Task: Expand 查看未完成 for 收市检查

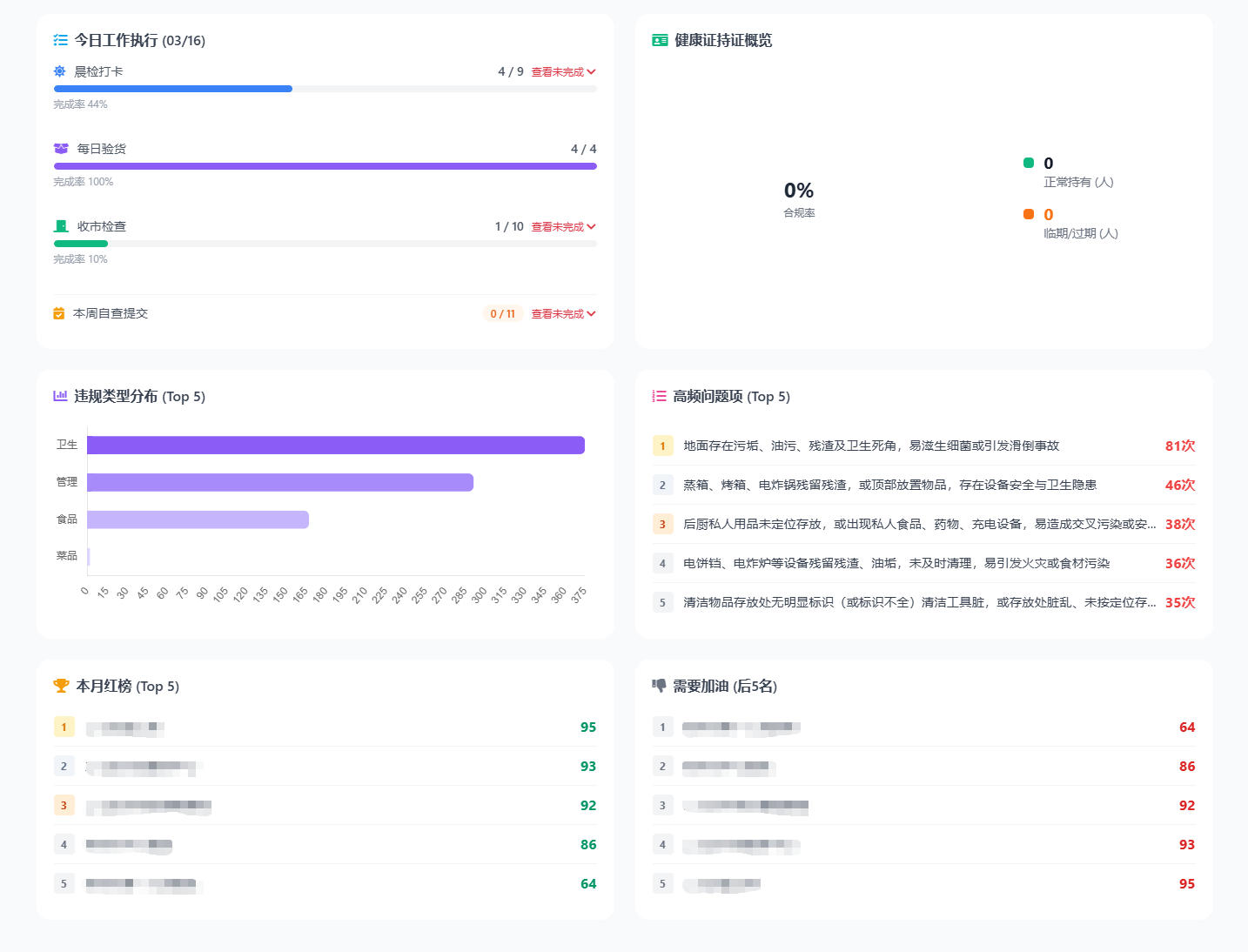Action: pyautogui.click(x=563, y=227)
